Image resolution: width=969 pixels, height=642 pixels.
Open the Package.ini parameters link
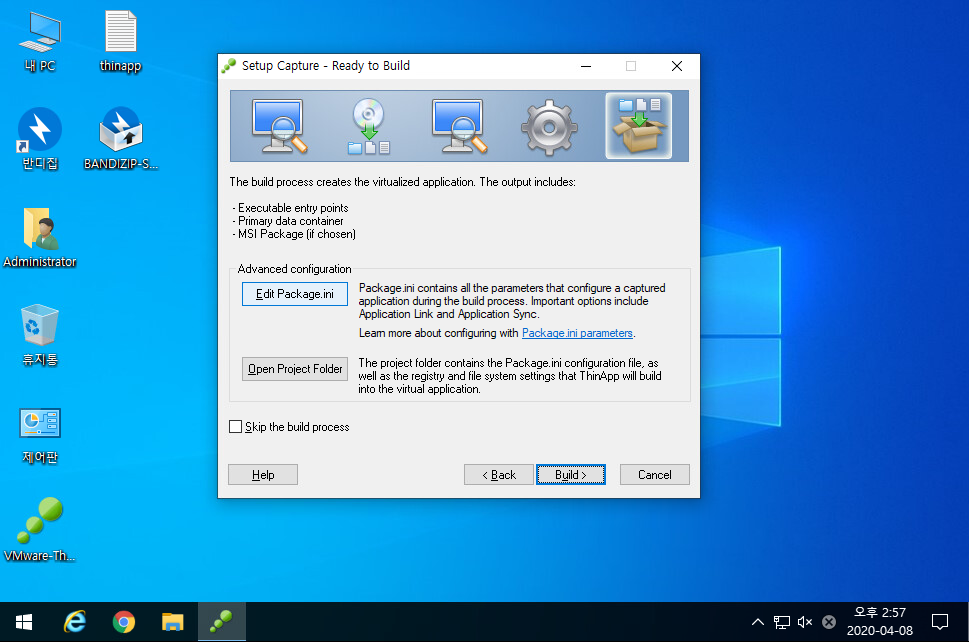point(577,333)
